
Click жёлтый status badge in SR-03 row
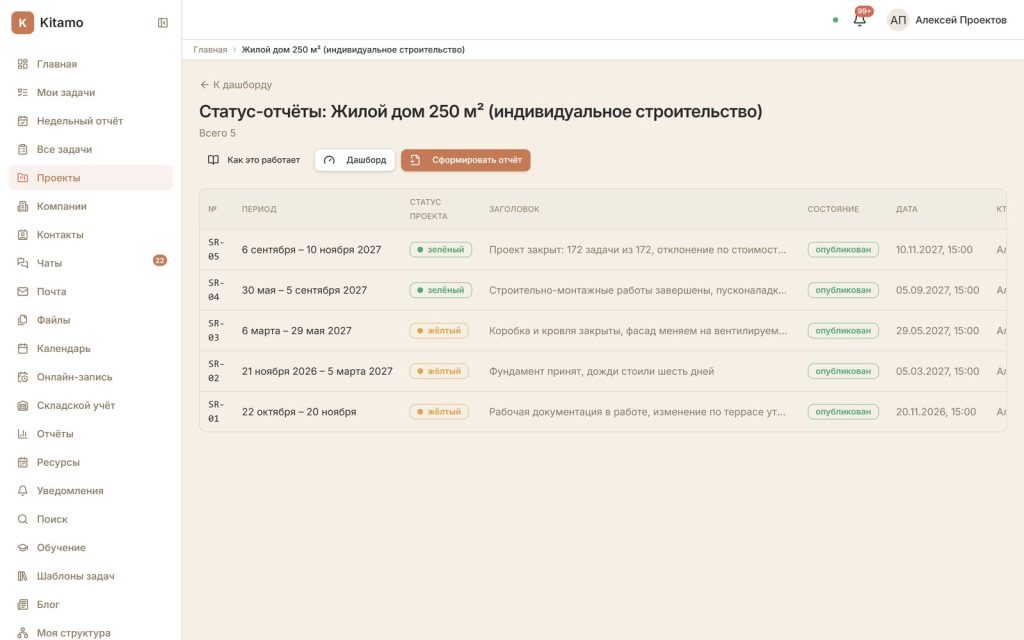pyautogui.click(x=439, y=330)
